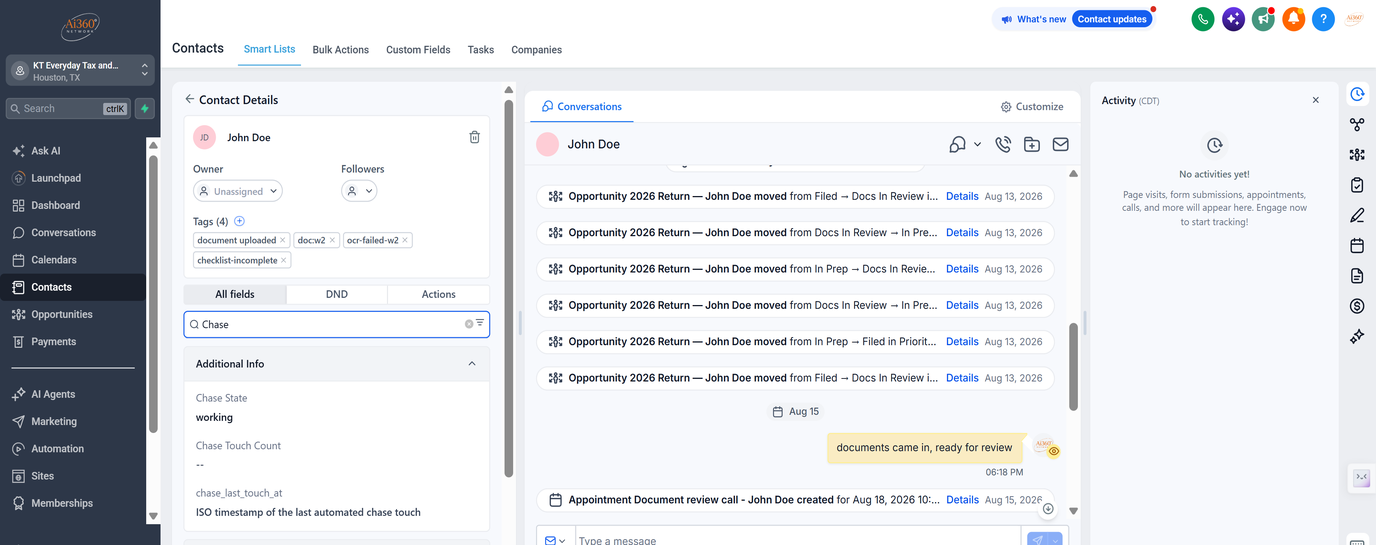Add a new tag with plus icon
Viewport: 1376px width, 545px height.
[x=239, y=221]
